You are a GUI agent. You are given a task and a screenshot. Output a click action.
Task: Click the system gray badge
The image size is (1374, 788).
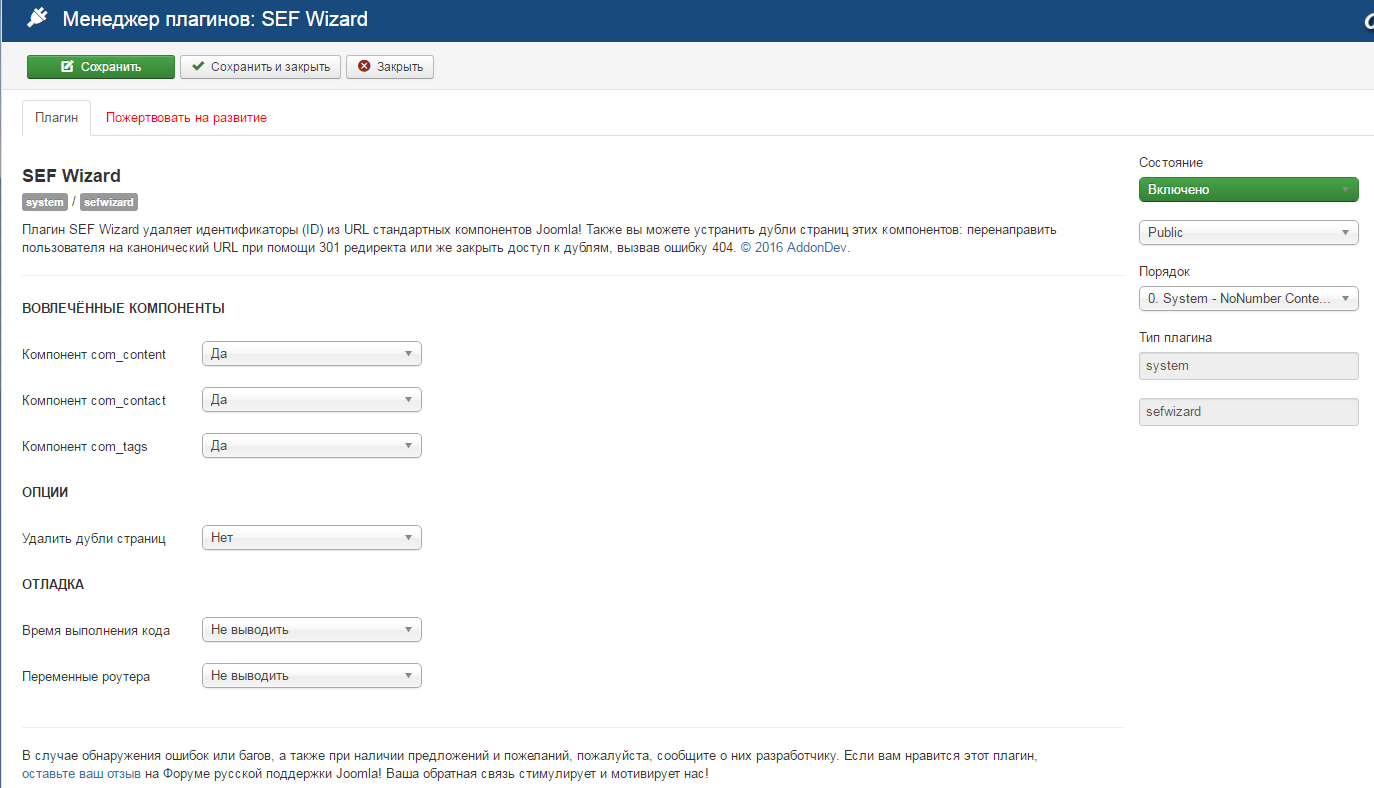pos(45,202)
